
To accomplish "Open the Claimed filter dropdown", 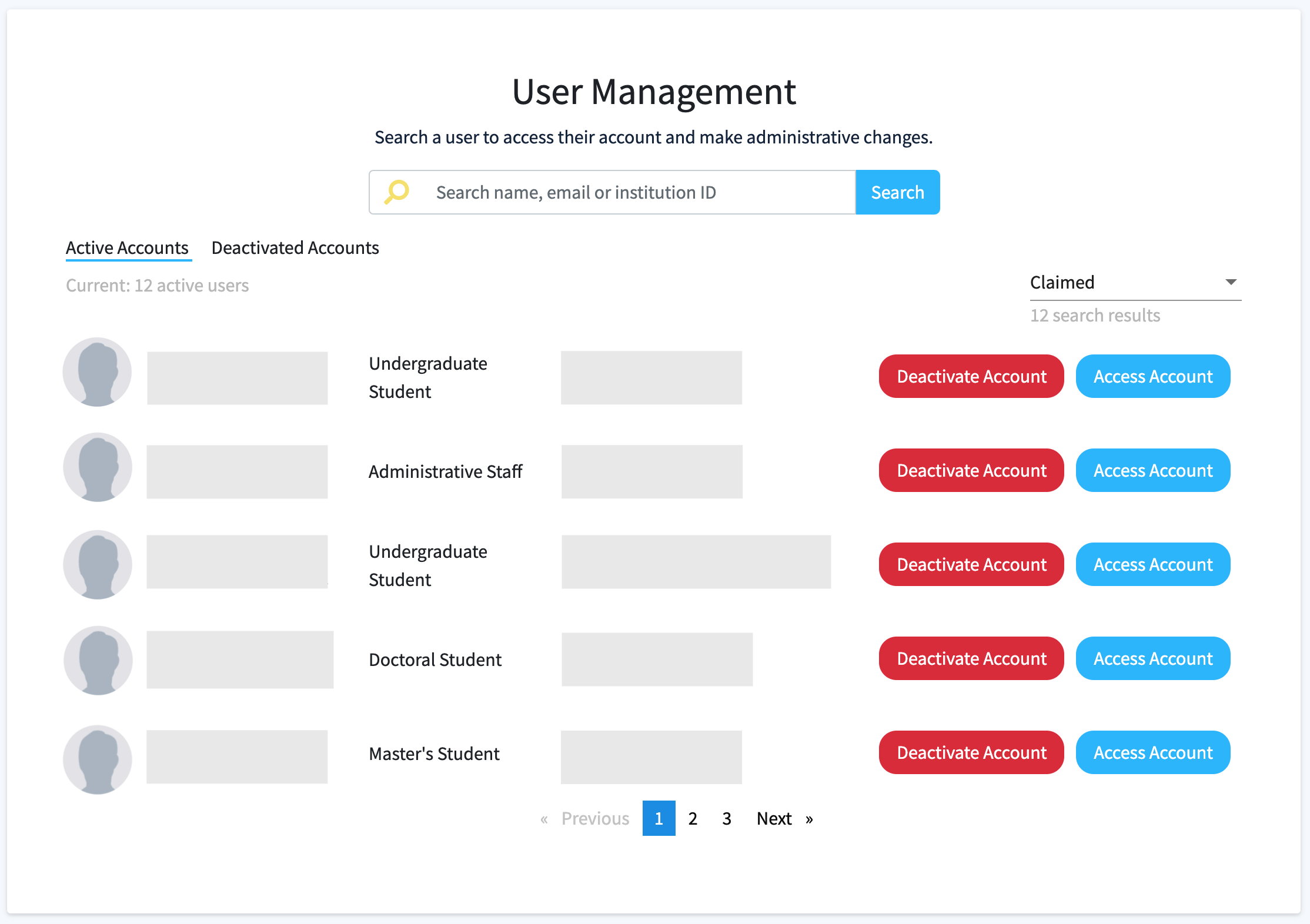I will (x=1134, y=282).
